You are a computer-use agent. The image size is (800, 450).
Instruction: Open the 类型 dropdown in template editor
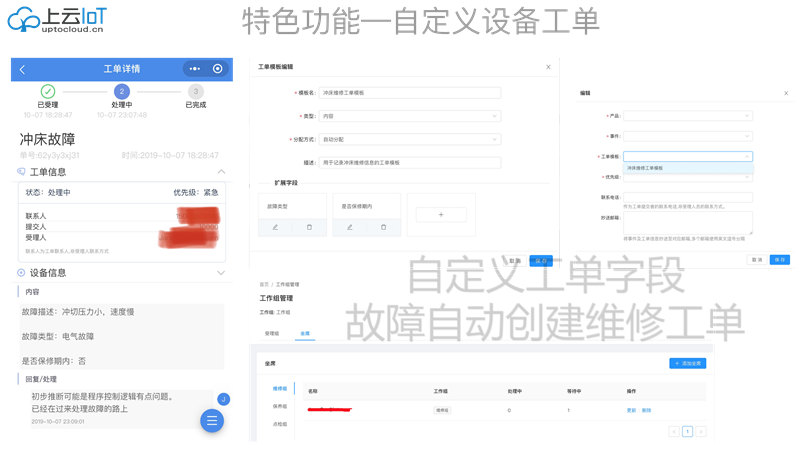coord(409,116)
